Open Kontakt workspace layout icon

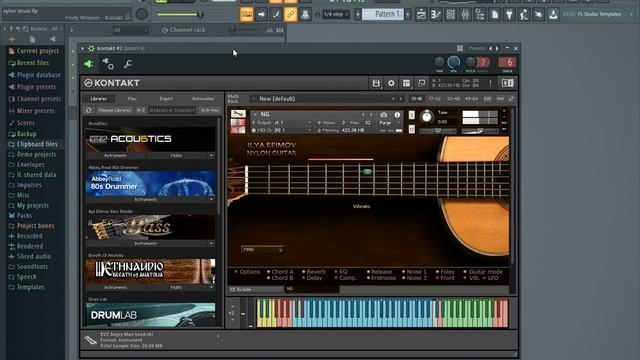(x=406, y=83)
